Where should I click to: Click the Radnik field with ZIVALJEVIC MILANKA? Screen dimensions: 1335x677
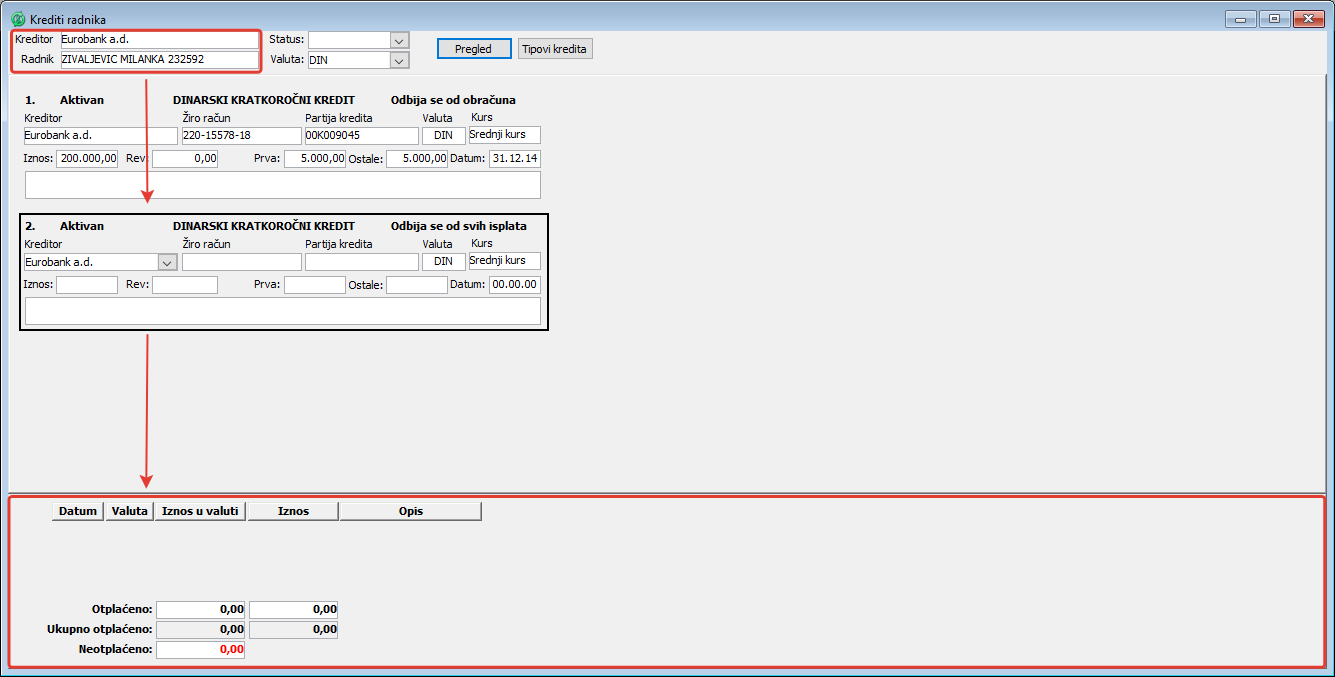(158, 60)
